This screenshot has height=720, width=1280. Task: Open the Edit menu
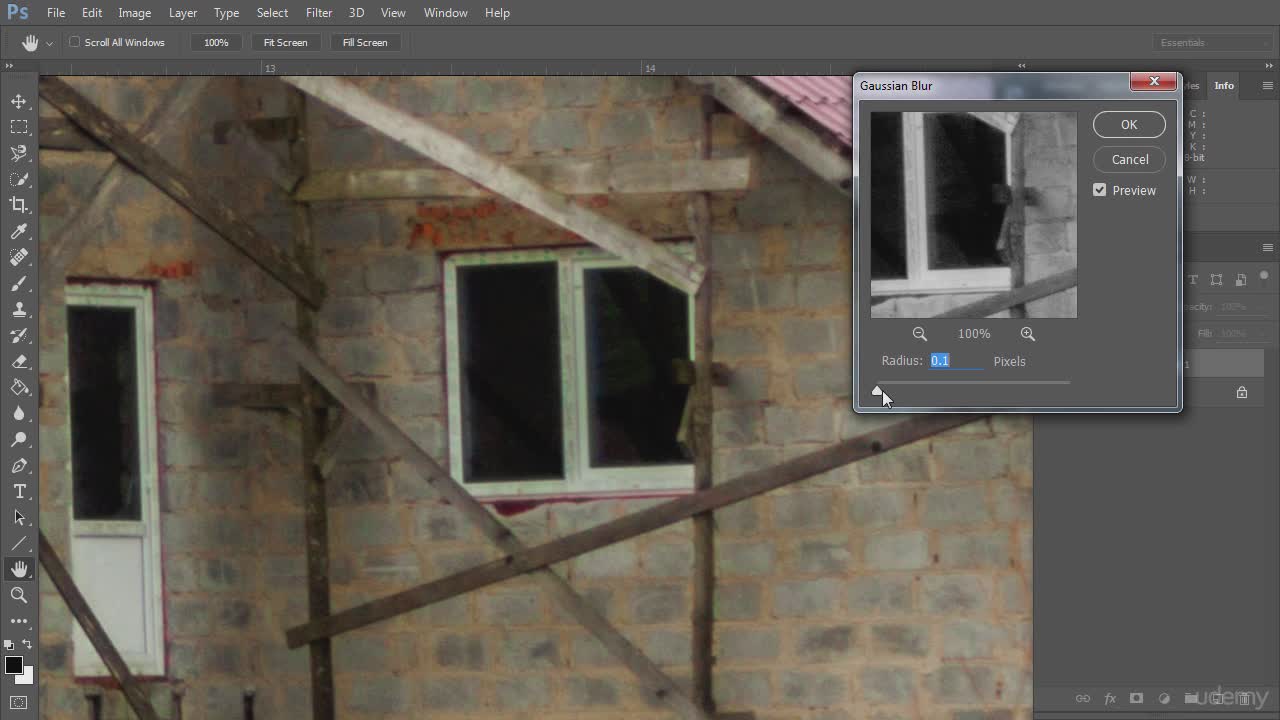click(x=92, y=12)
